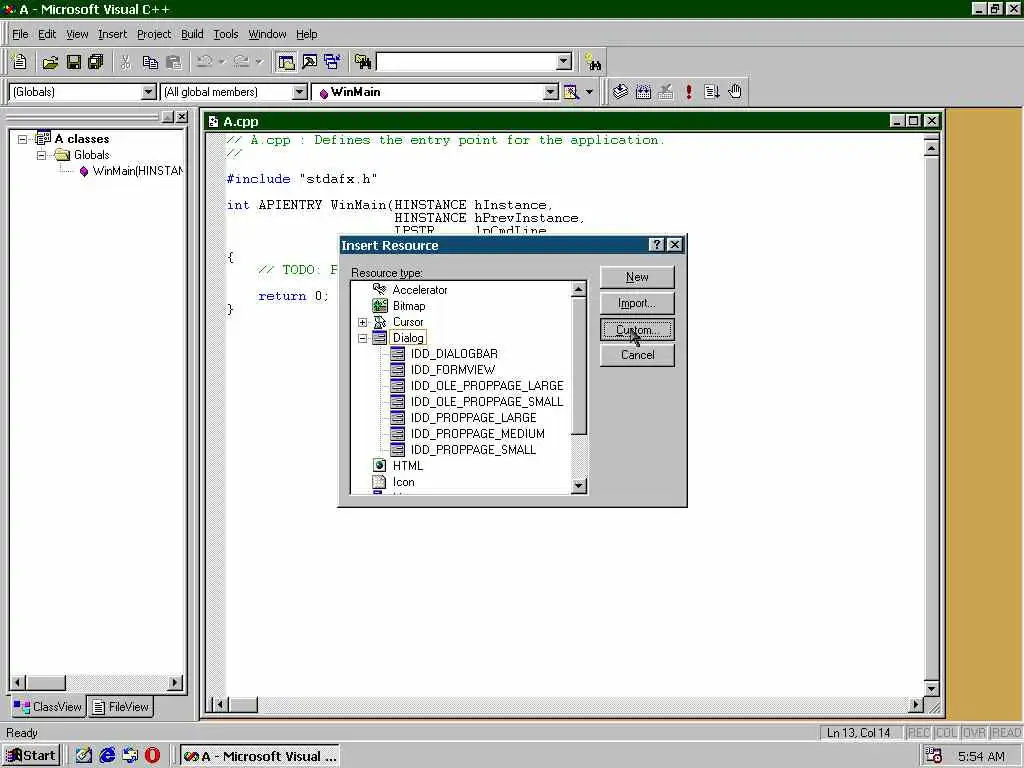Open the Window List icon
The image size is (1024, 768).
(x=332, y=62)
